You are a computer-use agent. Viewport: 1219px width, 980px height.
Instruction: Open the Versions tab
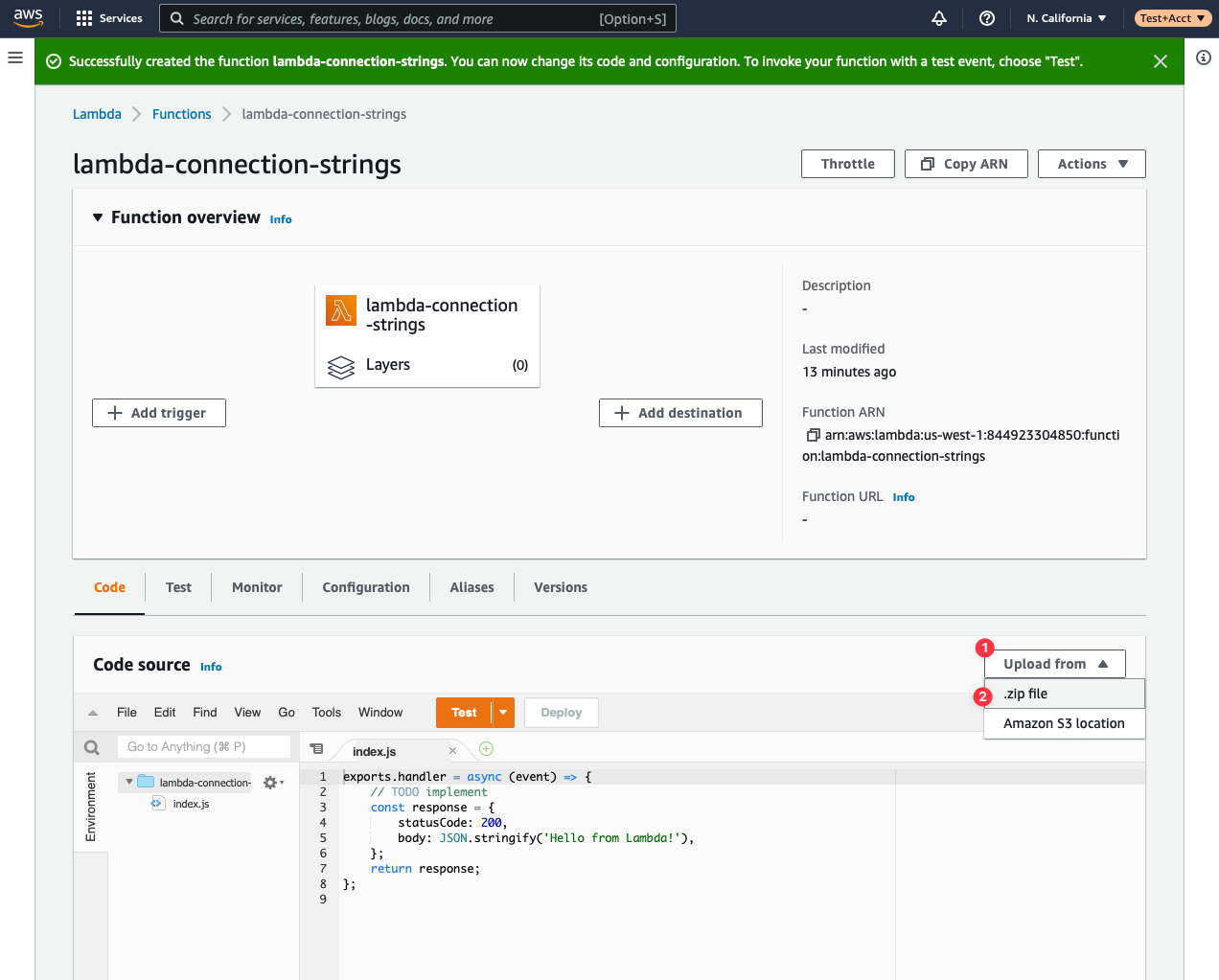pyautogui.click(x=561, y=587)
